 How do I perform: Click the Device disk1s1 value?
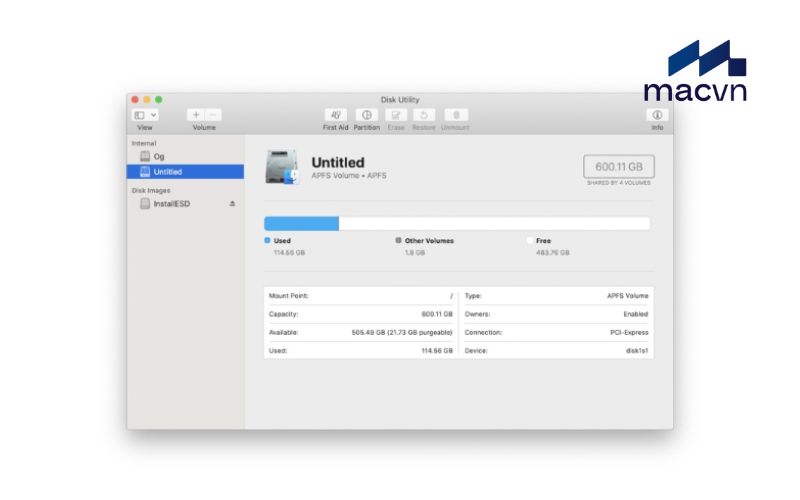click(x=637, y=351)
